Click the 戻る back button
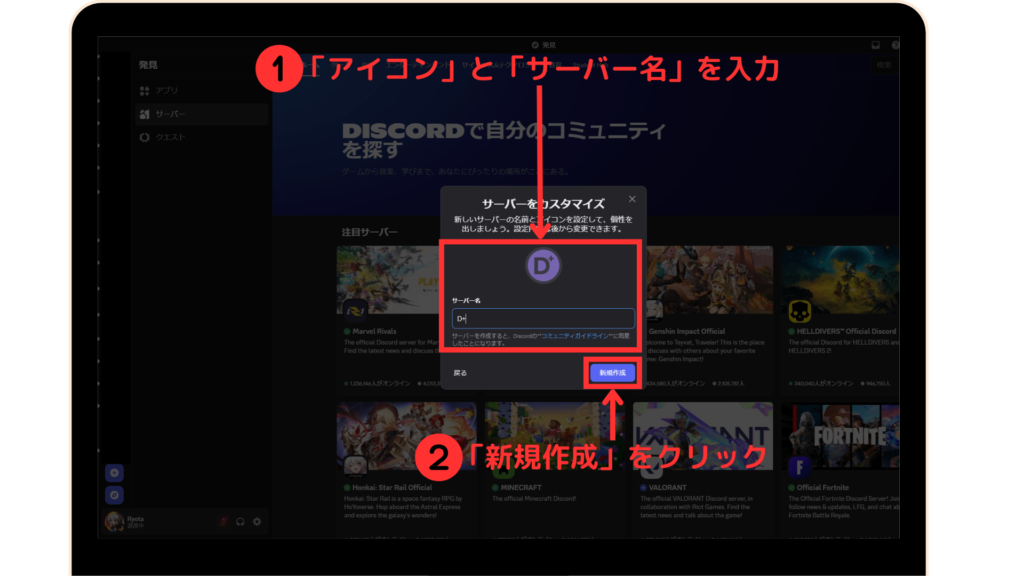The image size is (1024, 576). 460,373
